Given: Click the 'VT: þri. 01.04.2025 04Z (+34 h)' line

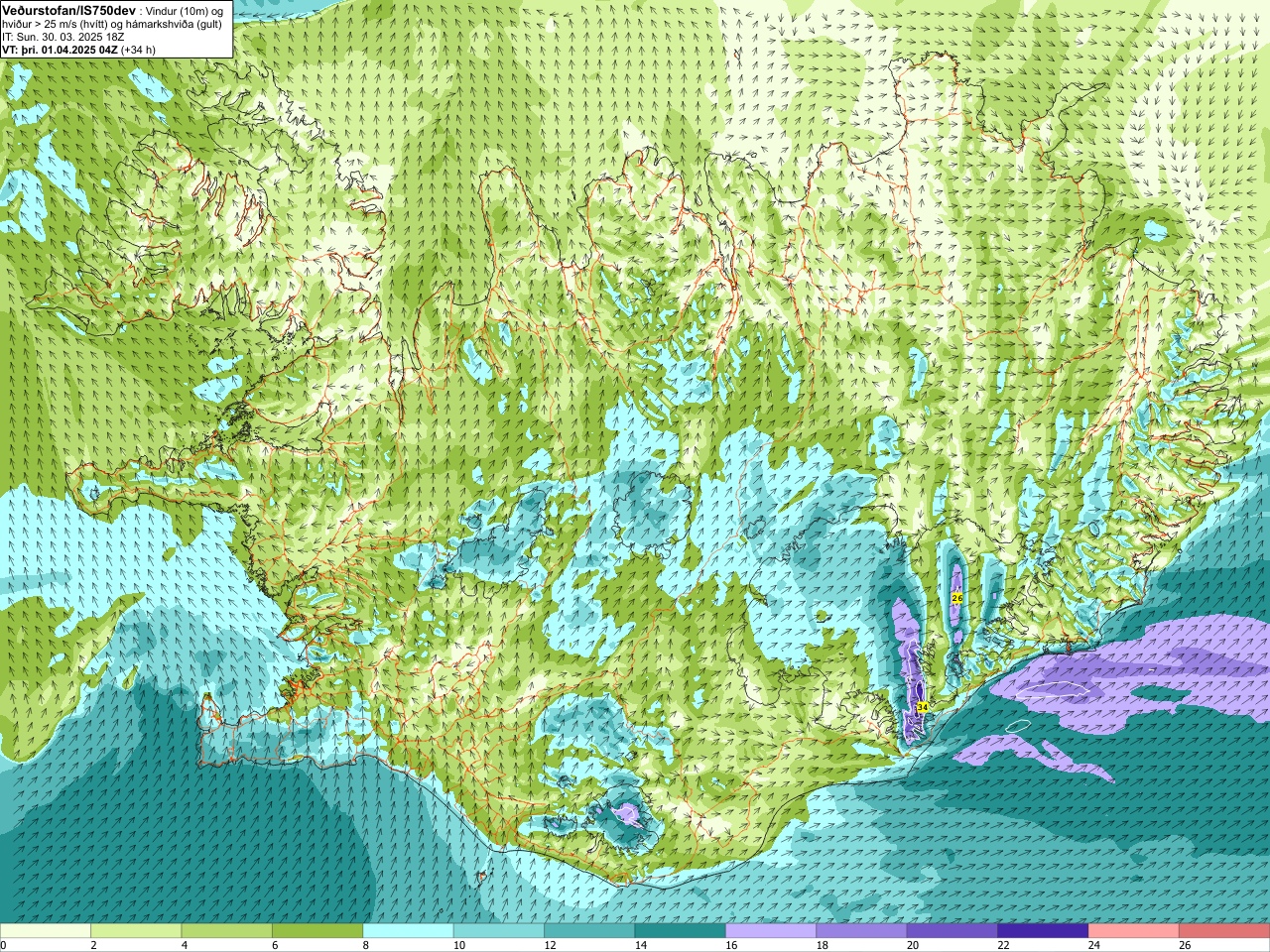Looking at the screenshot, I should click(x=78, y=50).
